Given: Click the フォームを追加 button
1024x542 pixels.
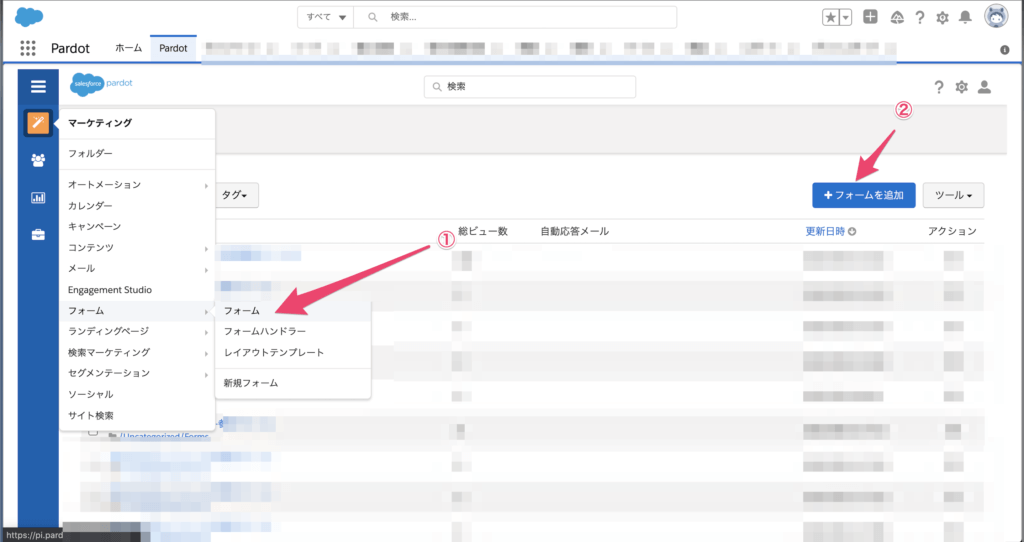Looking at the screenshot, I should 863,195.
